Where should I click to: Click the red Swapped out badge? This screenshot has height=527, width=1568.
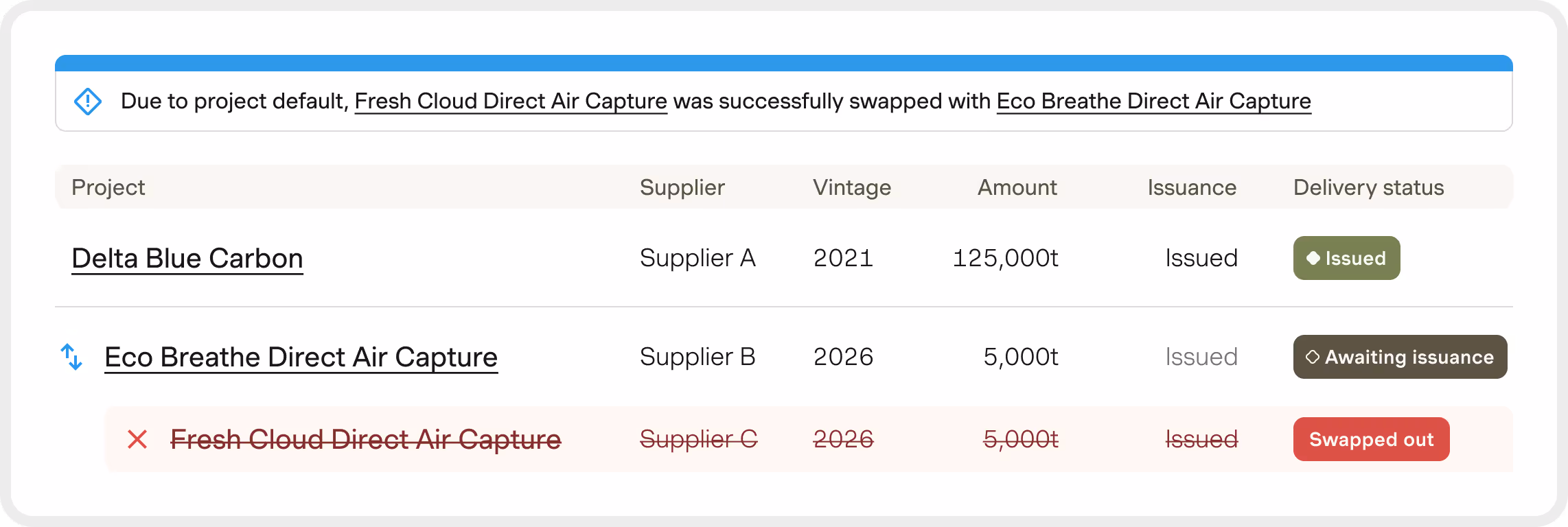coord(1371,439)
